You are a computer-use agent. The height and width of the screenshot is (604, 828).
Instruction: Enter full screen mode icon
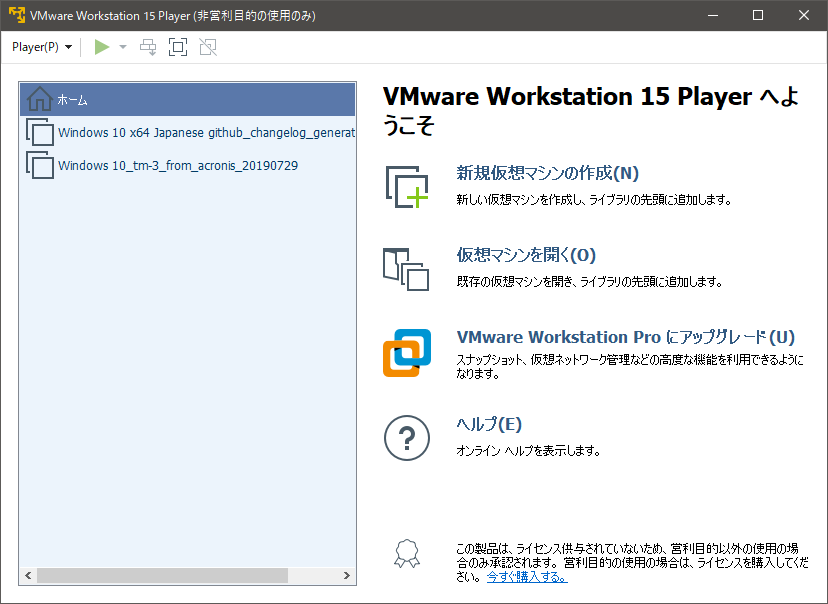coord(178,47)
